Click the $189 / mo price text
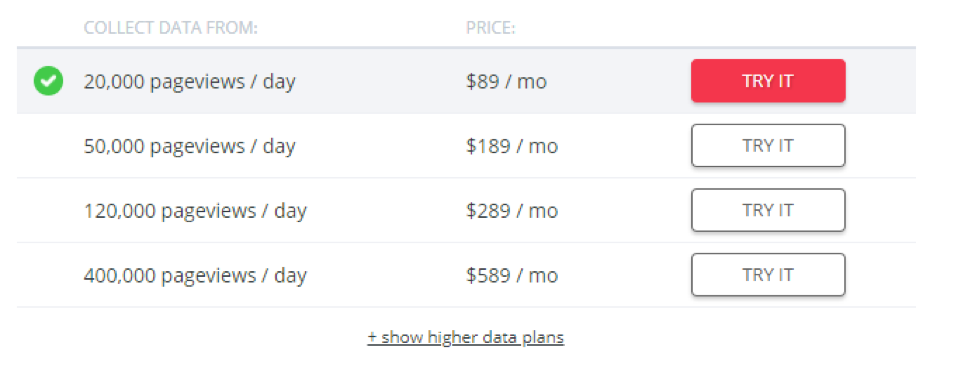Screen dimensions: 975x385 coord(512,146)
